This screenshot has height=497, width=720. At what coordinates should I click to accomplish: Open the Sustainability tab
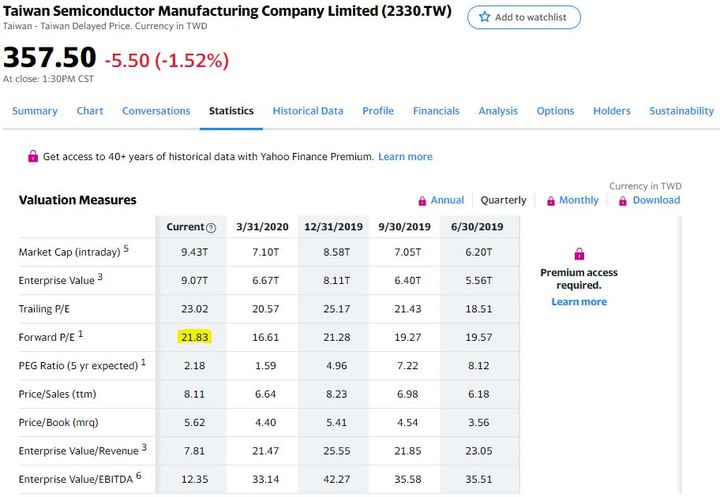[x=681, y=111]
